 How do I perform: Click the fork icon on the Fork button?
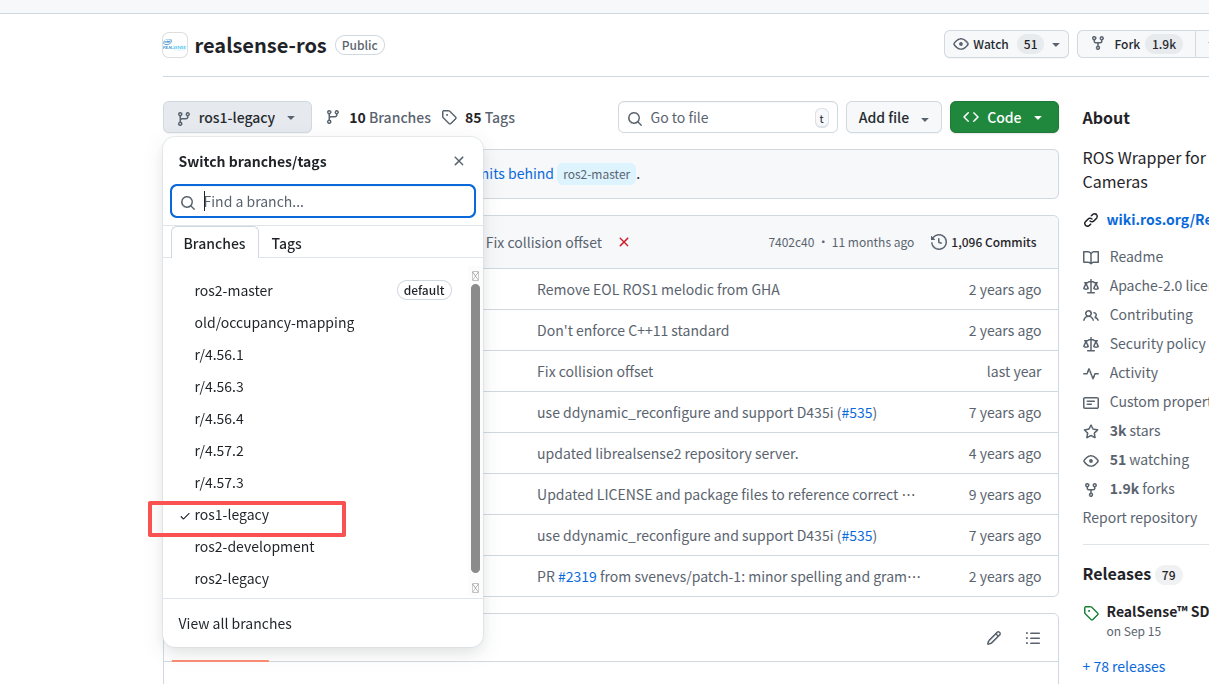pyautogui.click(x=1098, y=44)
